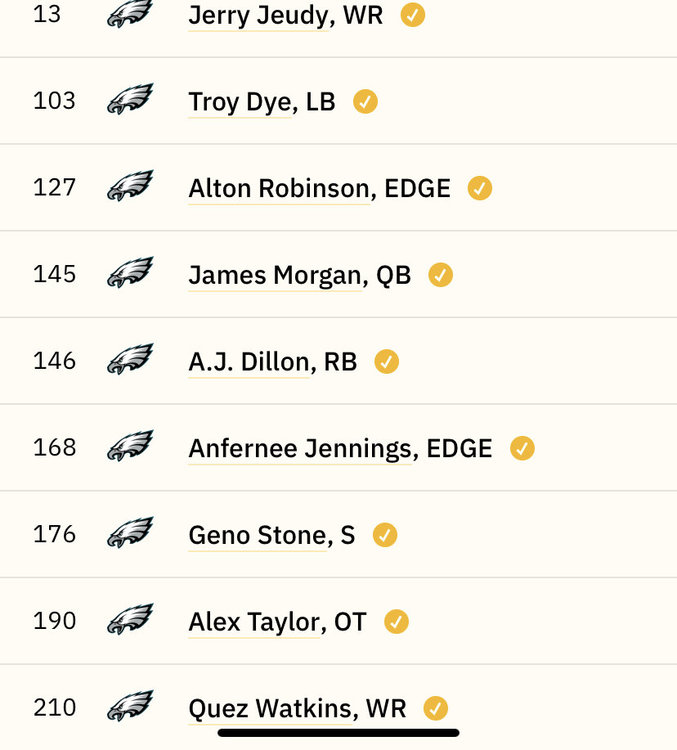Tap Eagles logo beside pick 210
677x750 pixels.
130,706
